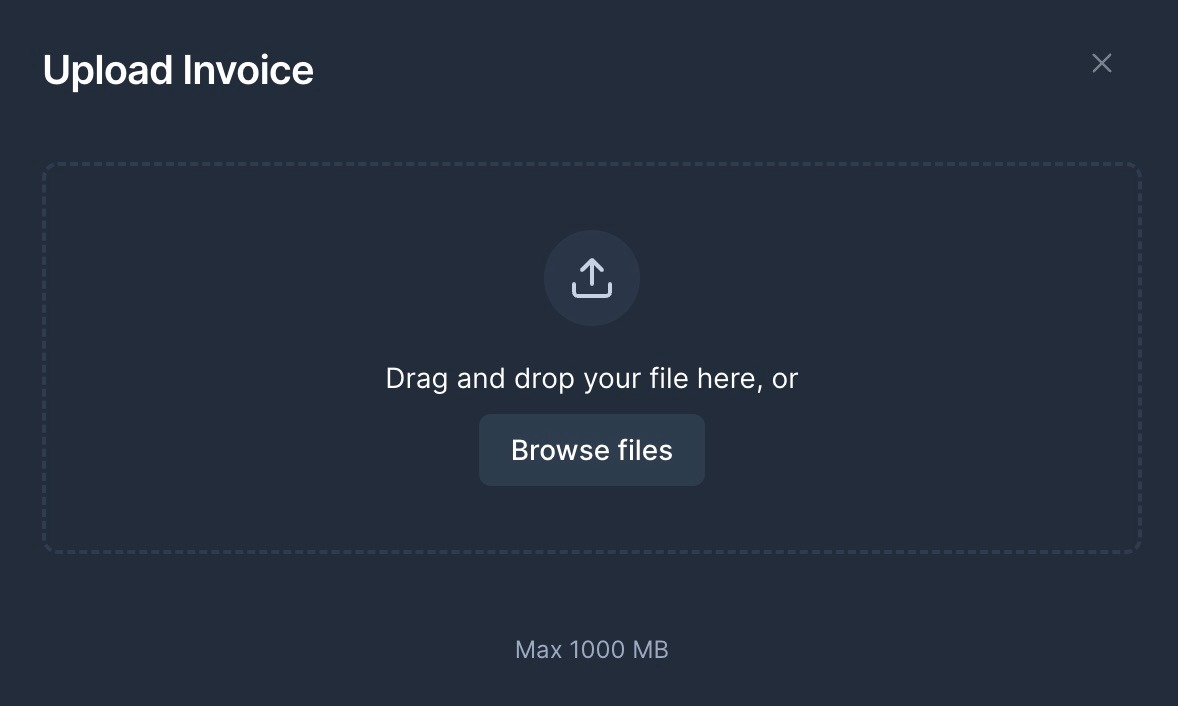The image size is (1178, 706).
Task: Hit the X beside the Upload Invoice title
Action: coord(1101,63)
